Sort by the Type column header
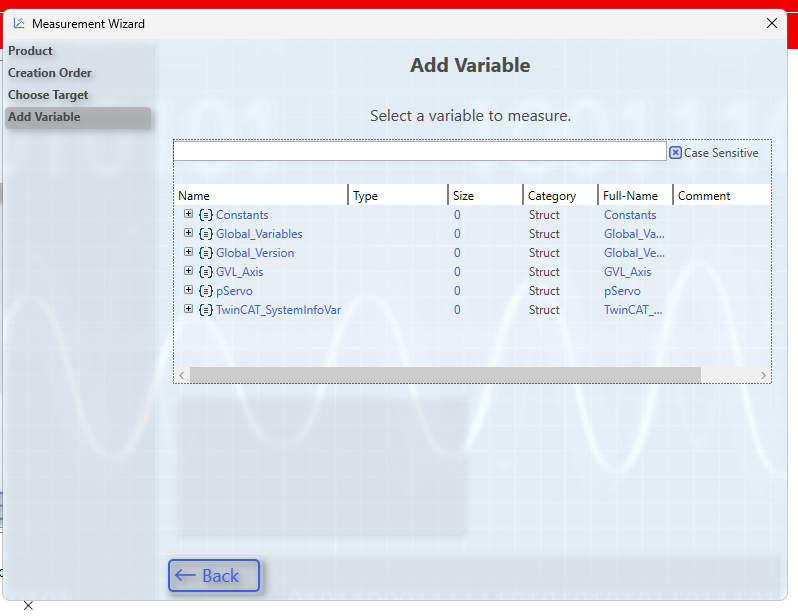 (398, 195)
